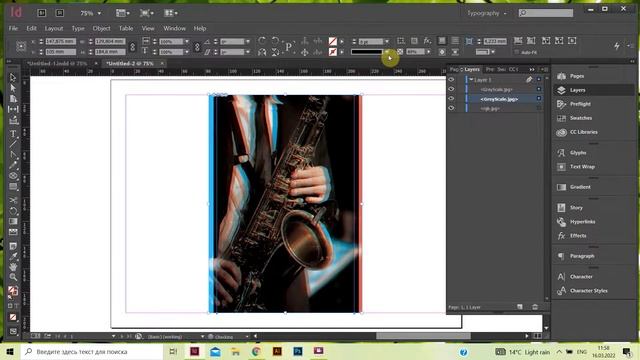Image resolution: width=640 pixels, height=360 pixels.
Task: Open the Layout menu
Action: 54,29
